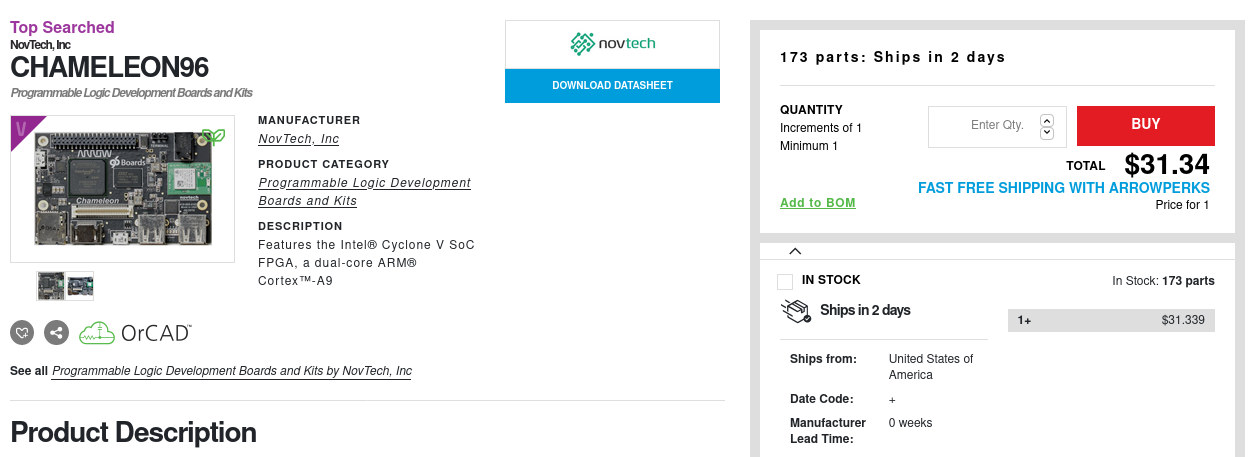Viewport: 1248px width, 457px height.
Task: Click the heart favorite icon
Action: coord(23,333)
